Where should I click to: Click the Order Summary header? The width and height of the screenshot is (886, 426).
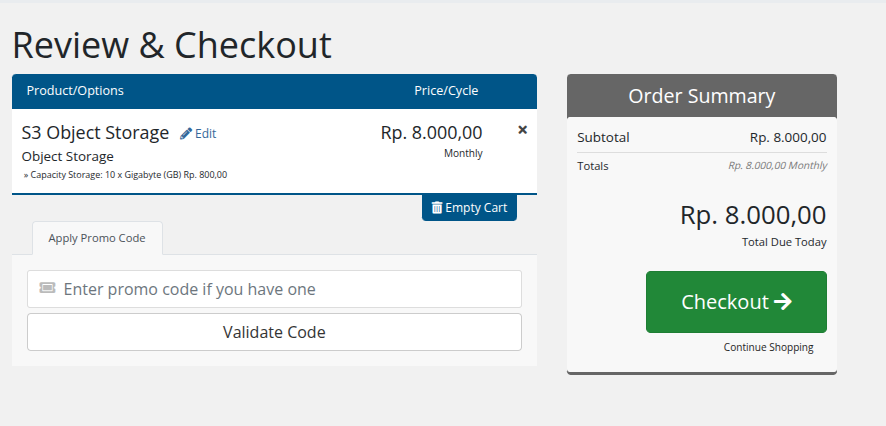point(701,96)
